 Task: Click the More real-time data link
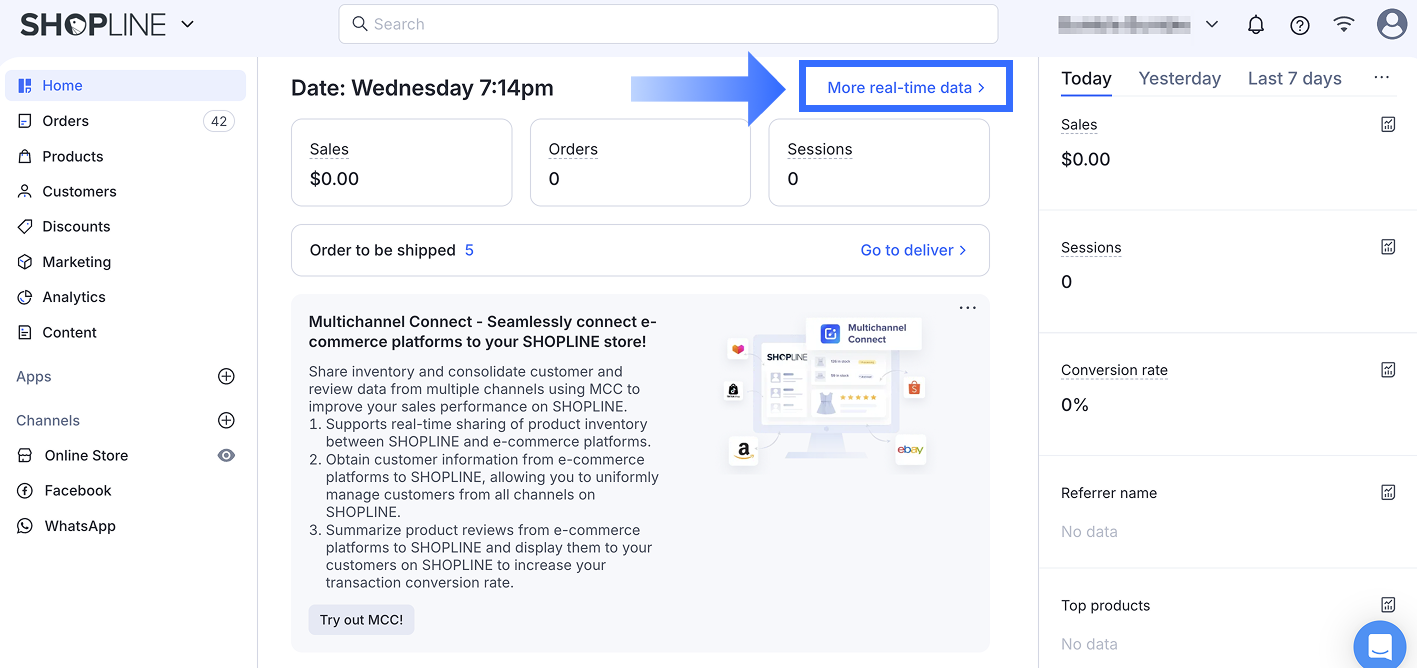tap(905, 88)
